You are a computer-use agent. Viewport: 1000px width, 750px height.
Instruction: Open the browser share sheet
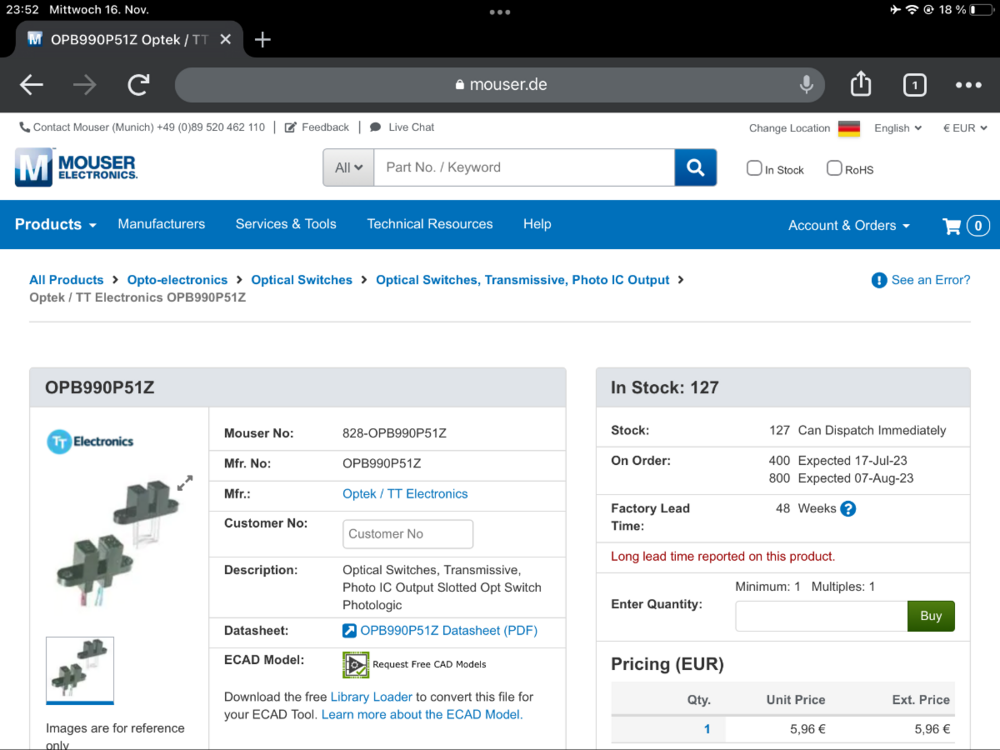[x=860, y=84]
